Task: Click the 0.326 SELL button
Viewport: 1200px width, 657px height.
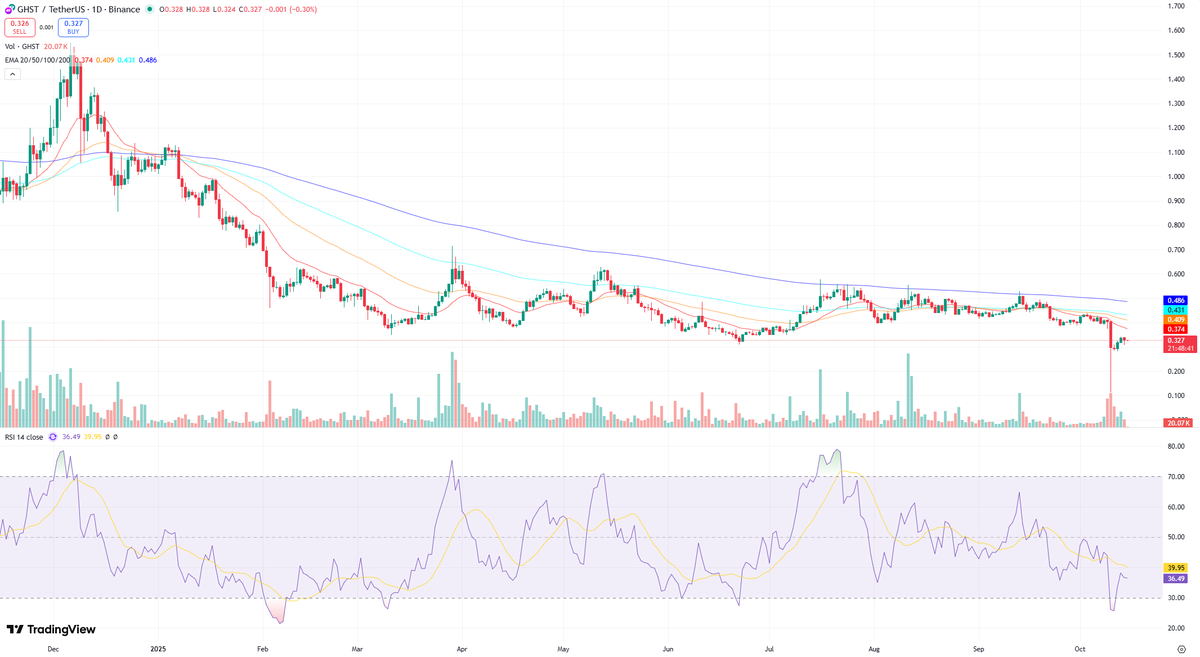Action: [20, 27]
